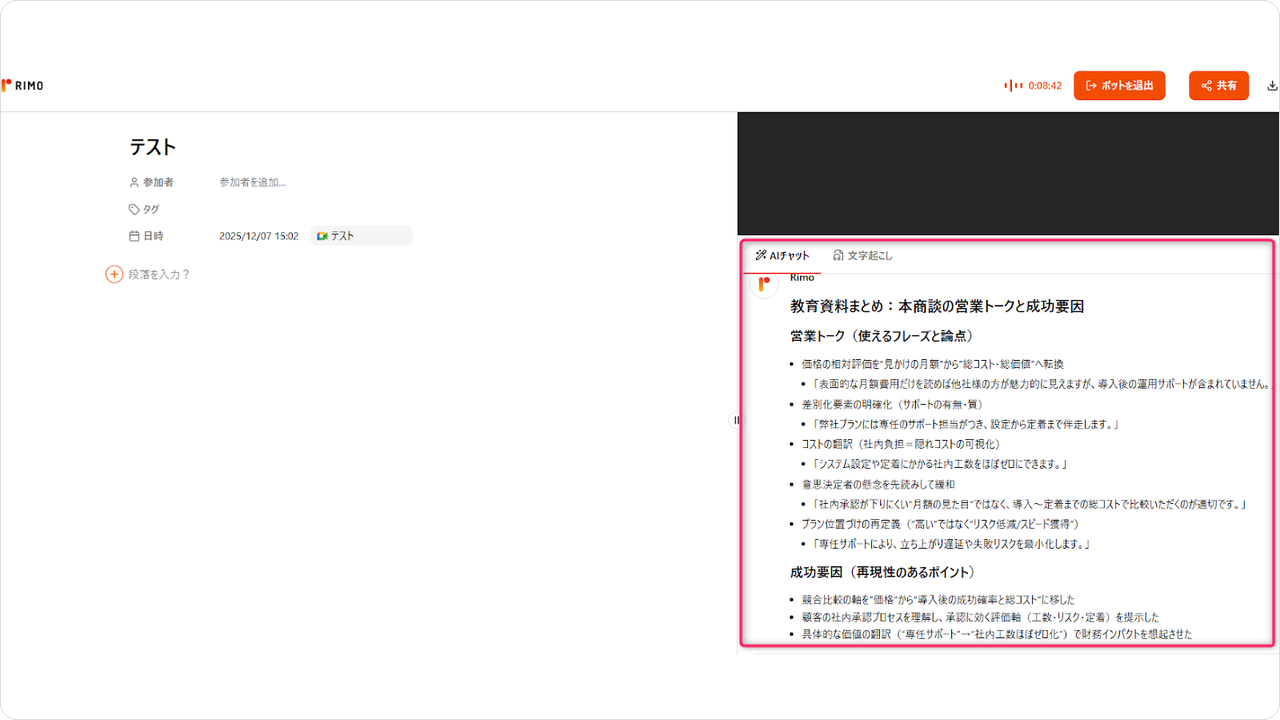Click the bullet starting with プラン位置づけの再定義
Viewport: 1280px width, 720px height.
coord(940,524)
